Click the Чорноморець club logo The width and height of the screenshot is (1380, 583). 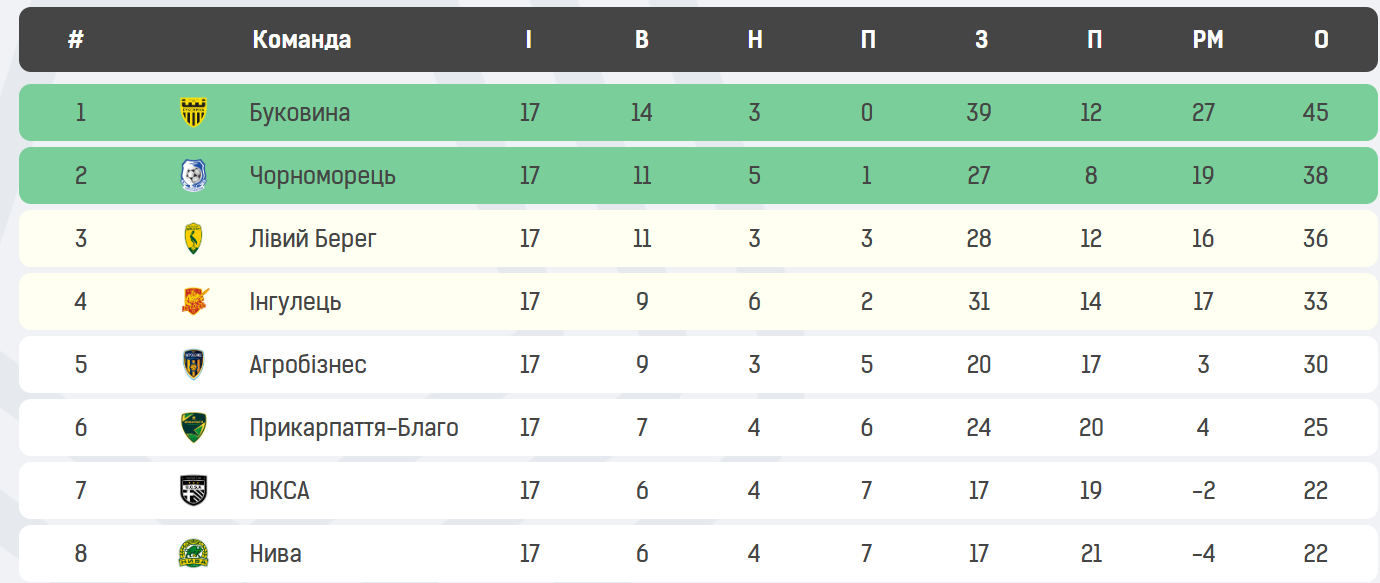[x=193, y=176]
